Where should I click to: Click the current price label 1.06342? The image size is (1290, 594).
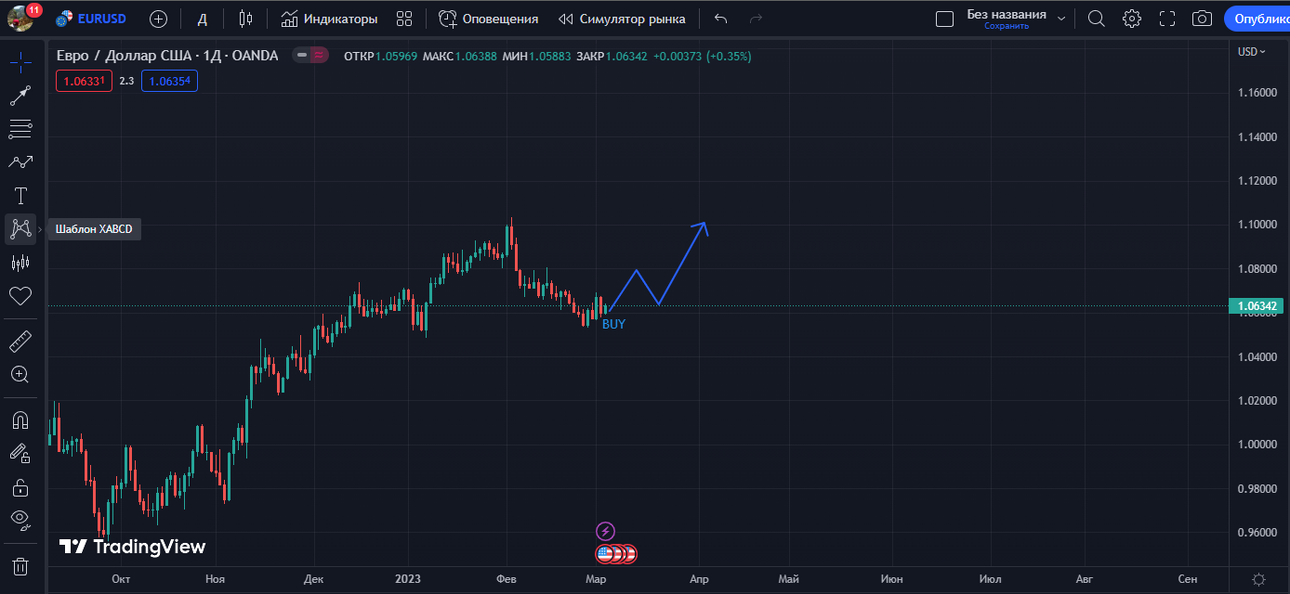coord(1255,306)
